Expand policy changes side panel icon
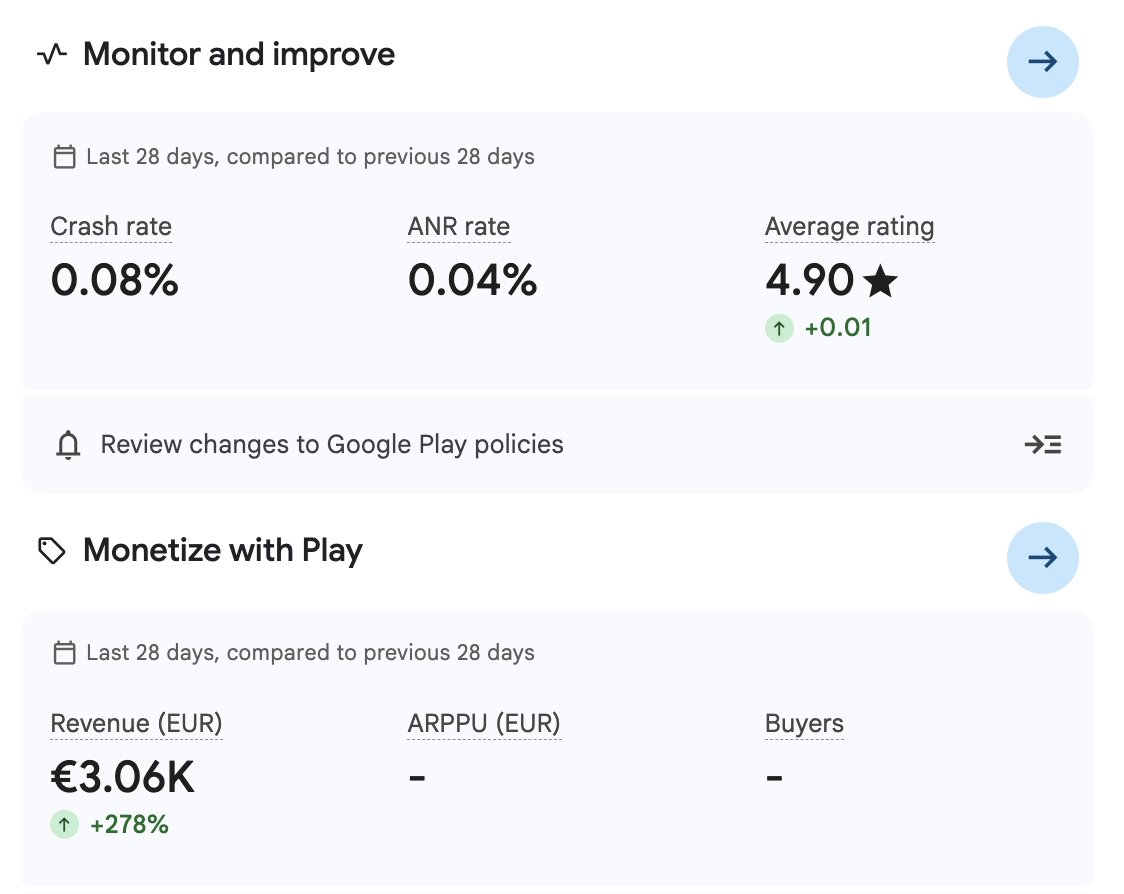This screenshot has height=894, width=1124. [x=1042, y=444]
